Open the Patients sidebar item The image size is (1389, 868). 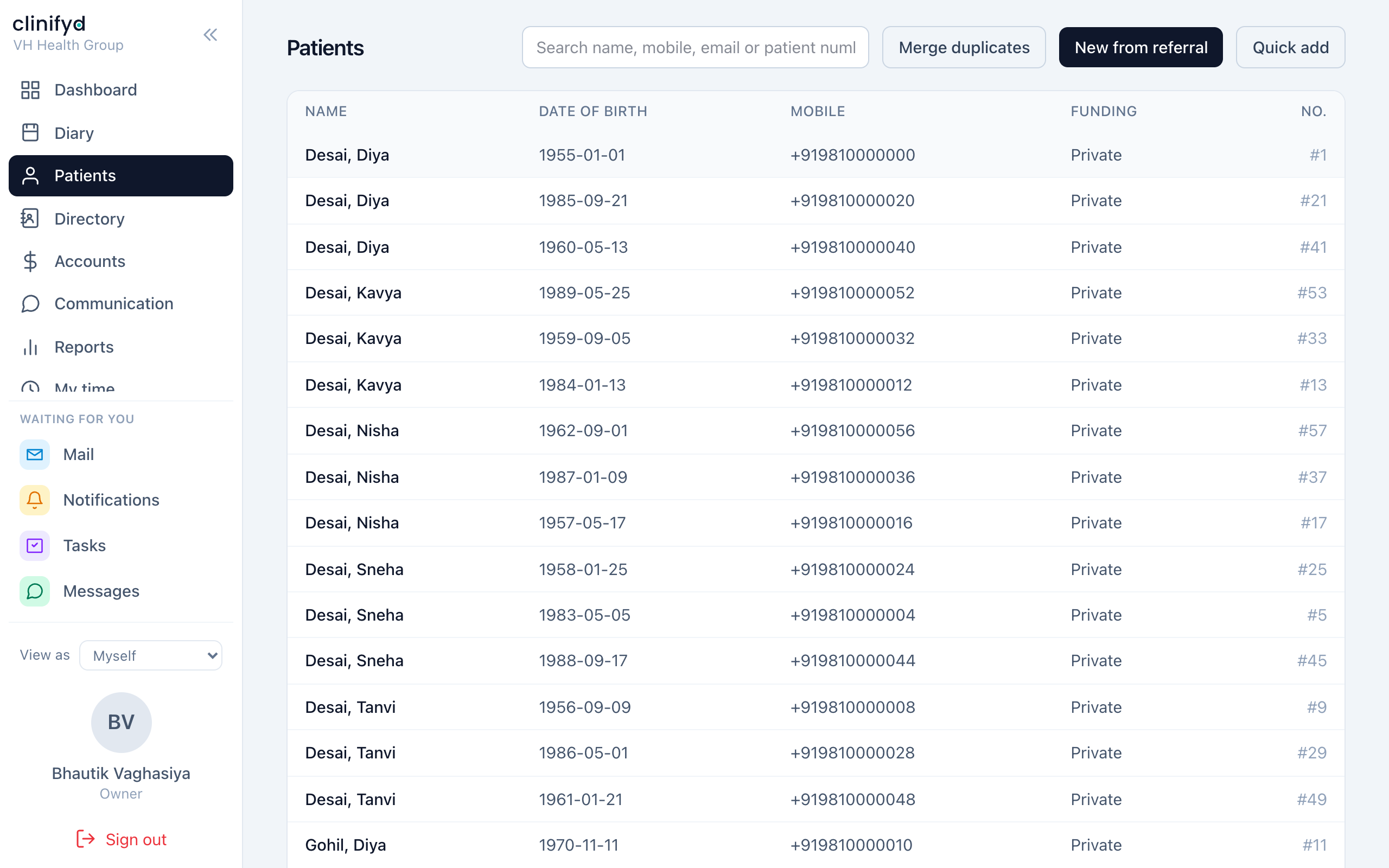(x=121, y=176)
